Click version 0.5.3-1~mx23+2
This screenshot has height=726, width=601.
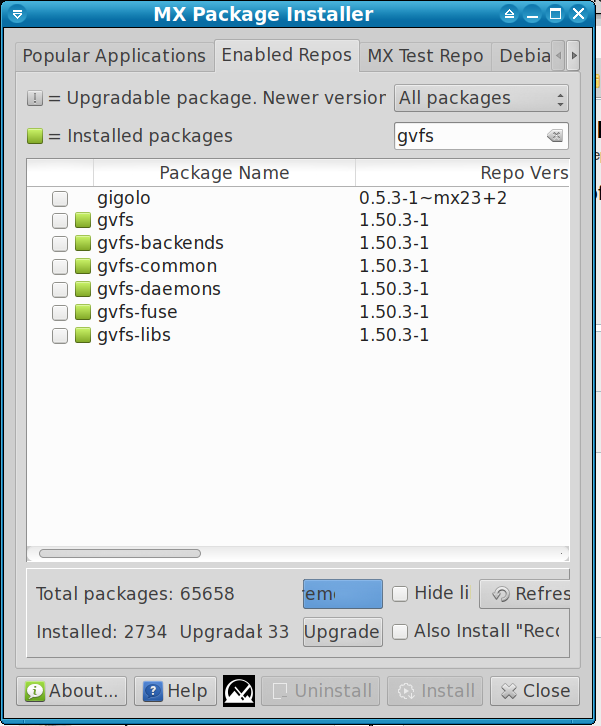[x=433, y=198]
